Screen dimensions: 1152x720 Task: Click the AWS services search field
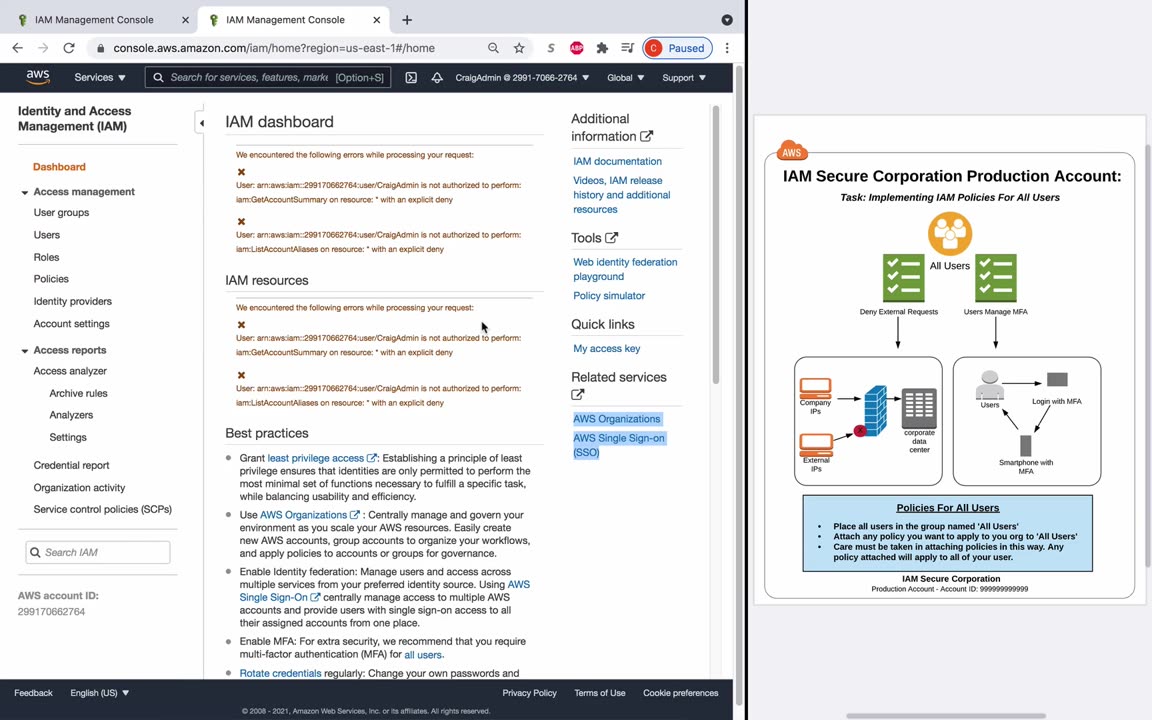(x=267, y=77)
